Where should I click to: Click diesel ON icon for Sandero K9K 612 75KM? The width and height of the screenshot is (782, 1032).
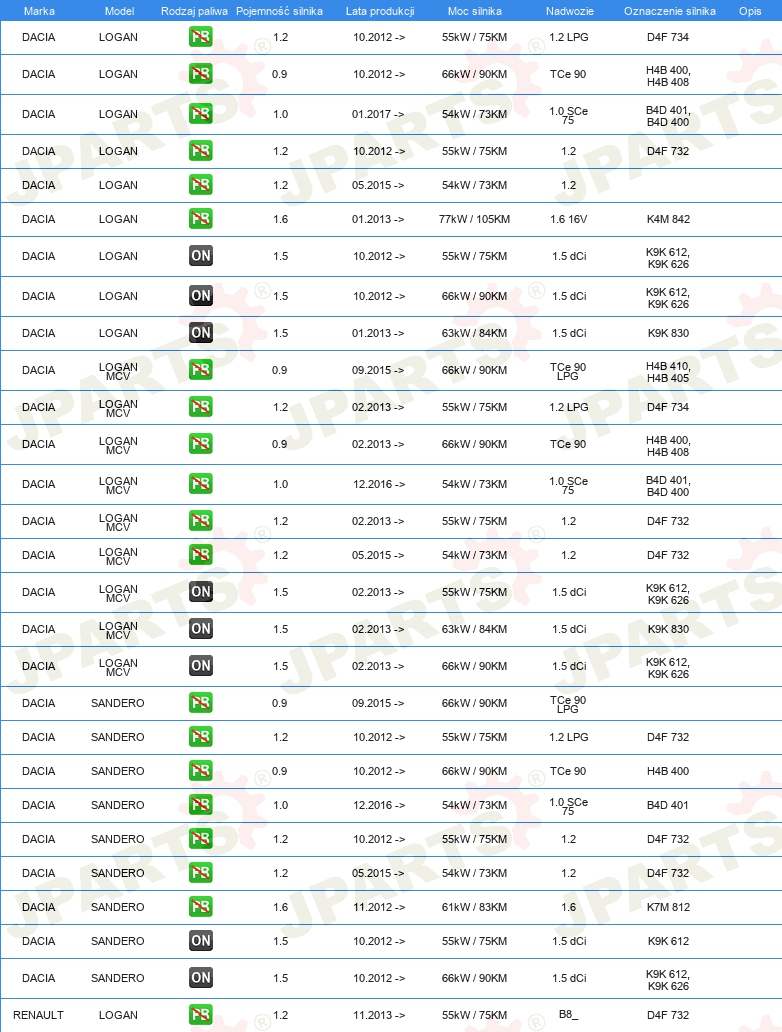(x=201, y=941)
